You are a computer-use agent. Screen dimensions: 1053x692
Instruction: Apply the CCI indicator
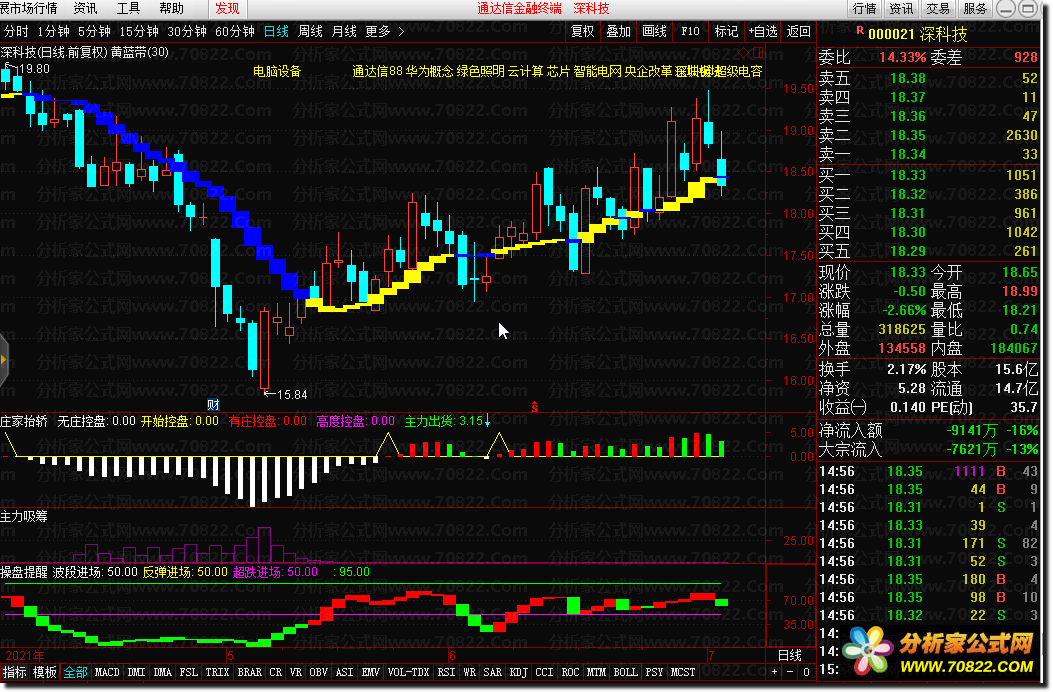(x=545, y=673)
